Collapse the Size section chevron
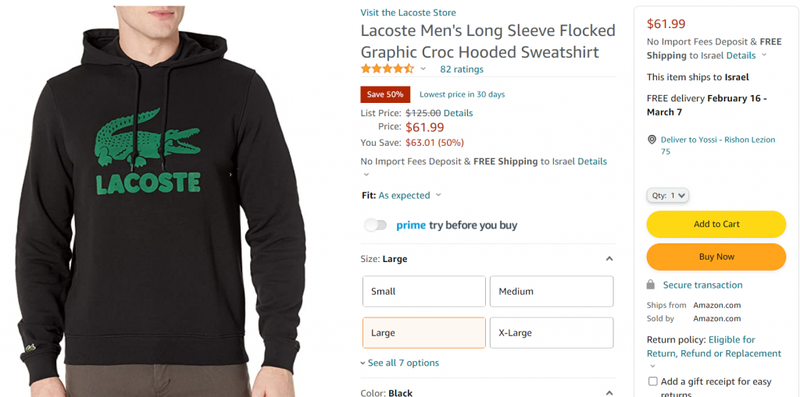The width and height of the screenshot is (800, 397). pyautogui.click(x=609, y=259)
